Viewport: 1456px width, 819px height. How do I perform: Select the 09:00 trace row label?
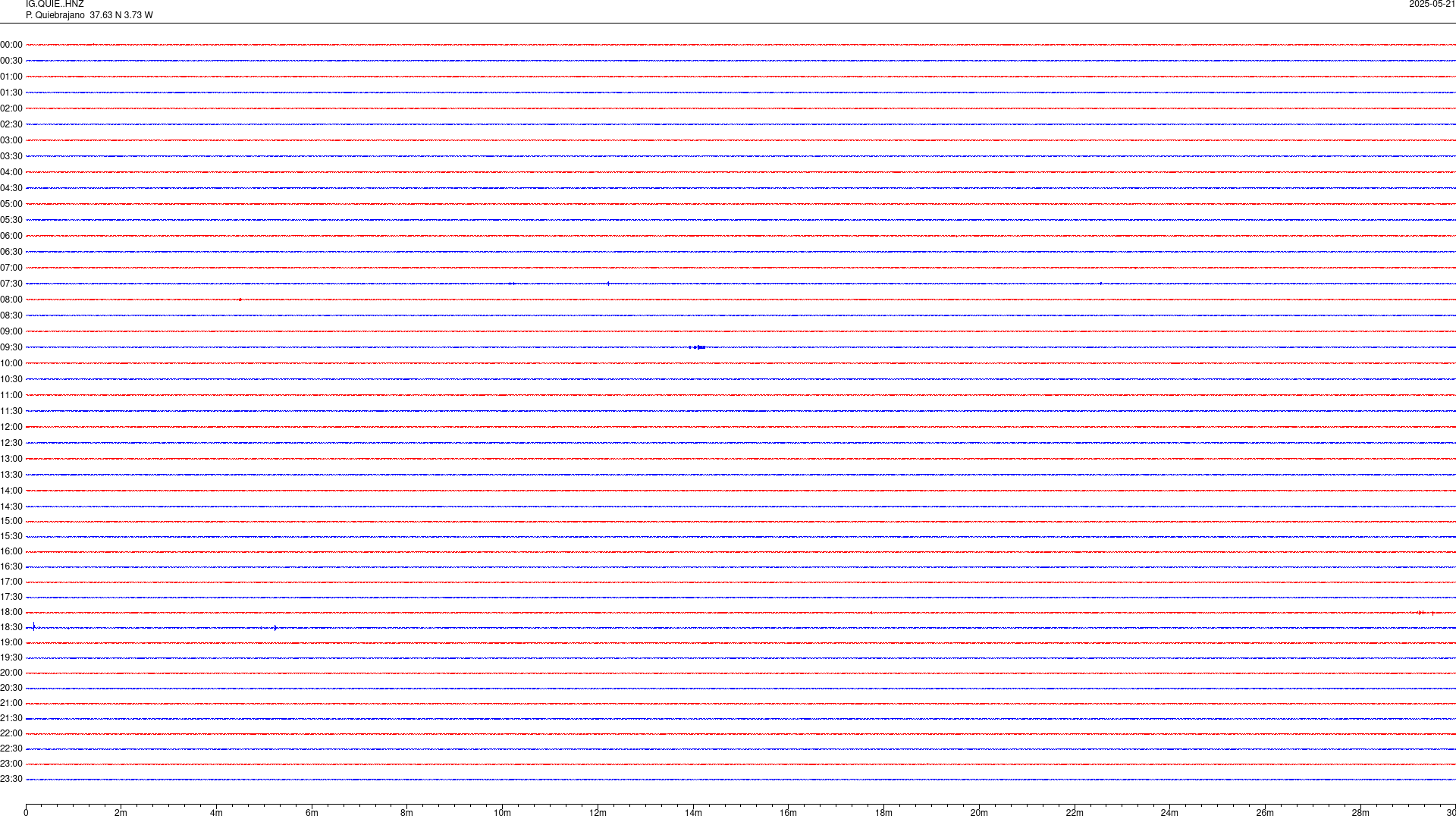pos(11,331)
